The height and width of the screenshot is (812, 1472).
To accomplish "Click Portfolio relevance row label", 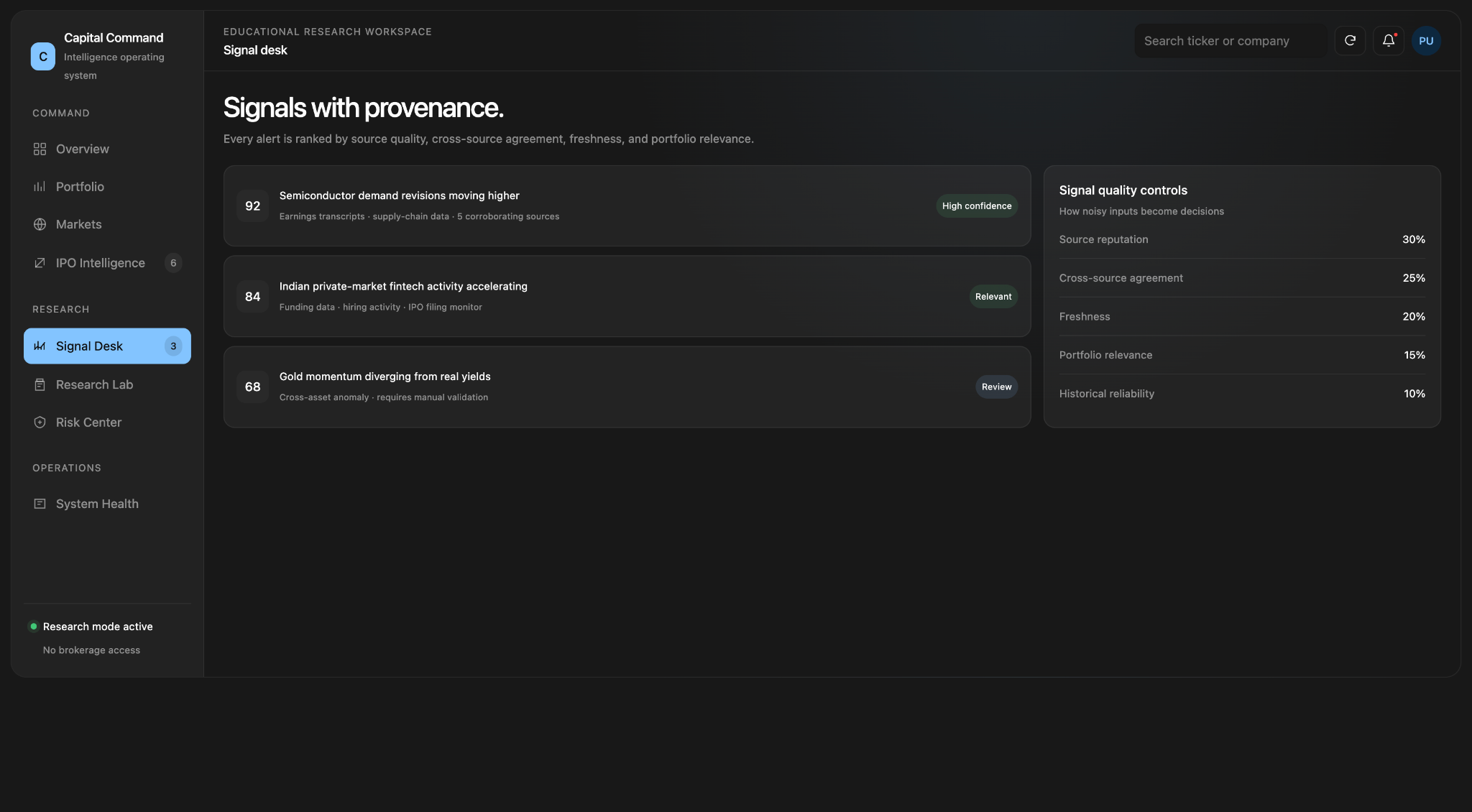I will (1105, 355).
